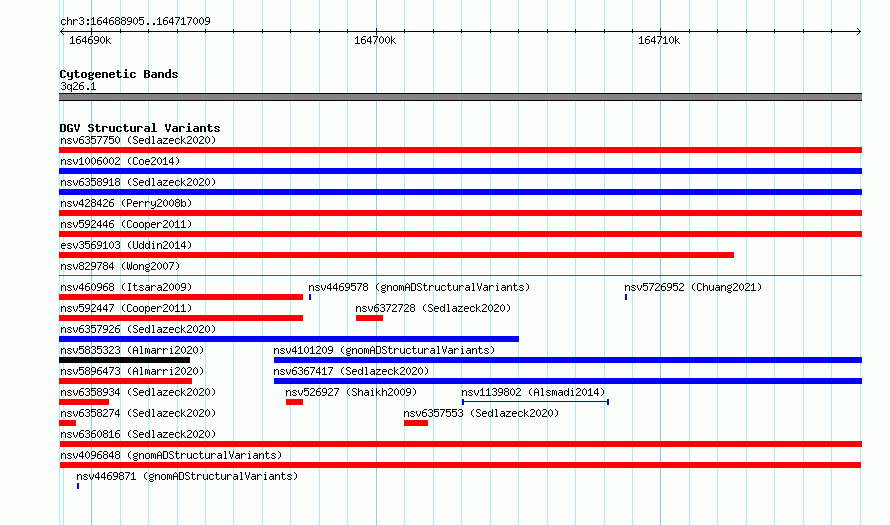Click tiny red bar under nsv6358274
The height and width of the screenshot is (525, 890).
[x=68, y=423]
